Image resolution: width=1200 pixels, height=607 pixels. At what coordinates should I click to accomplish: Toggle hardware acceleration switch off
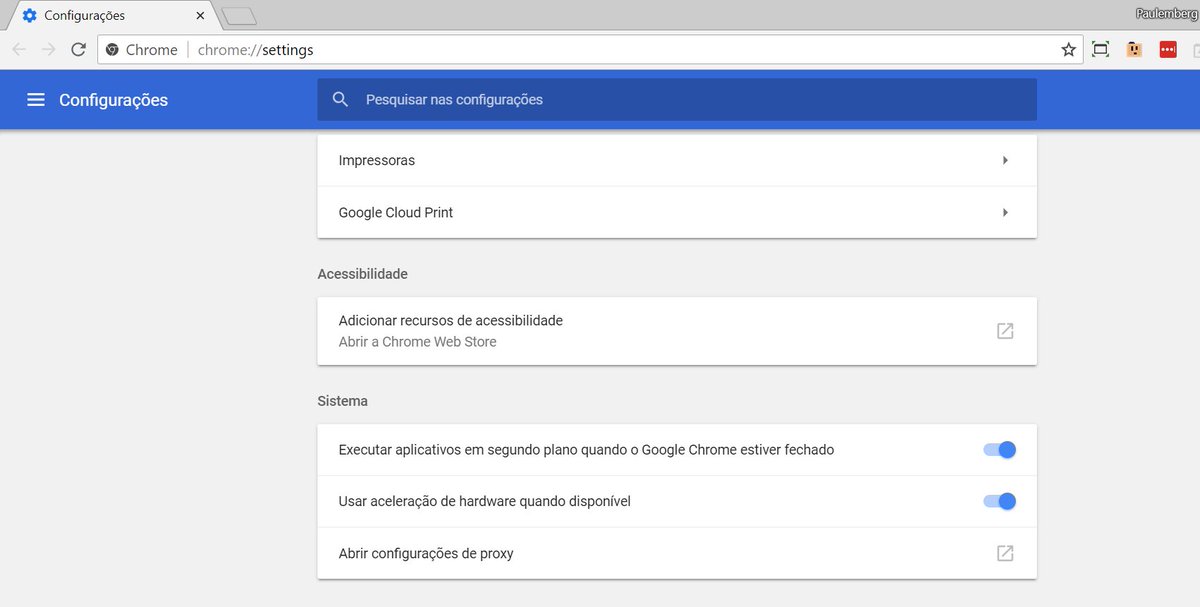[x=999, y=501]
